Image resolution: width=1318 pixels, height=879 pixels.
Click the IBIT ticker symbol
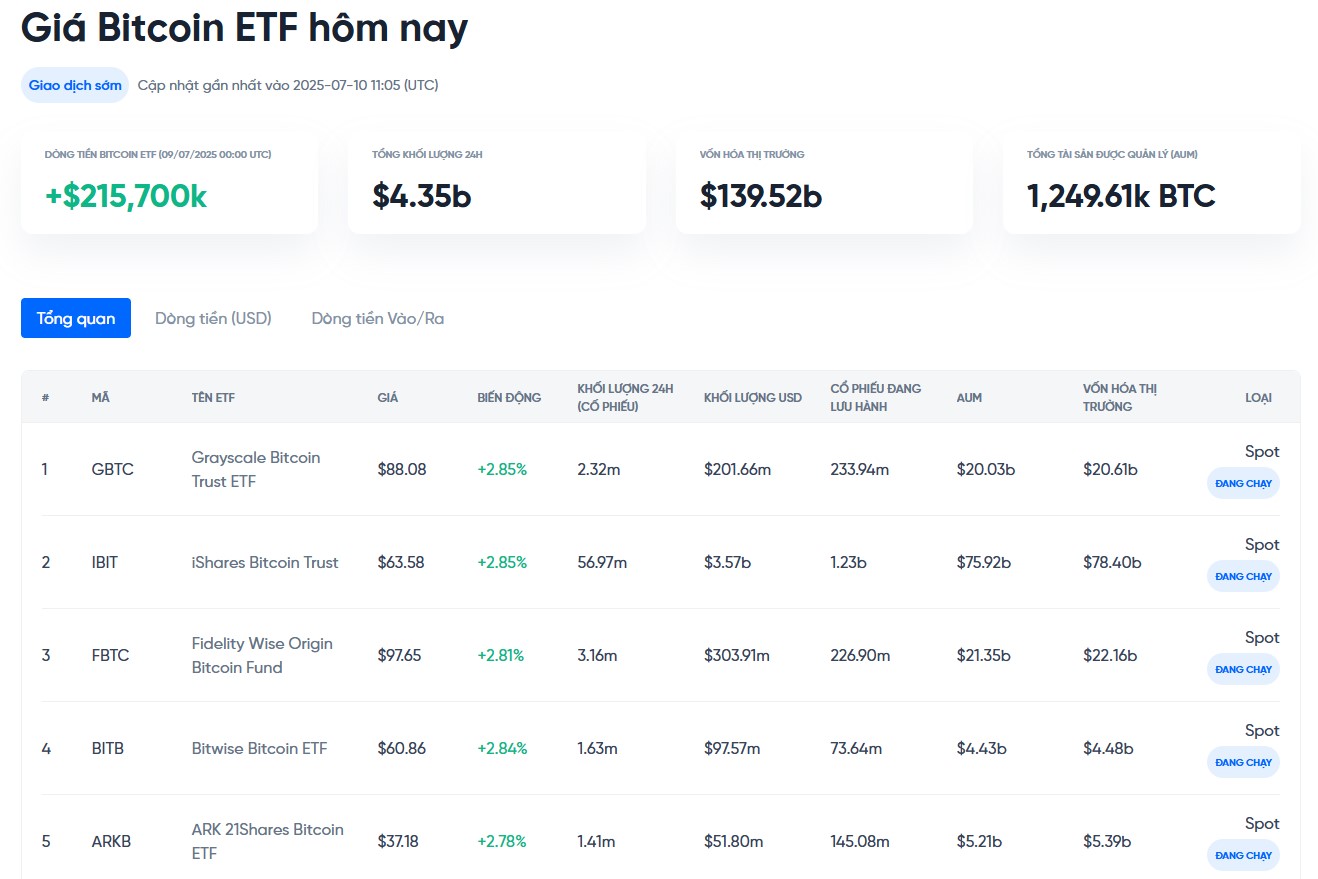[104, 562]
